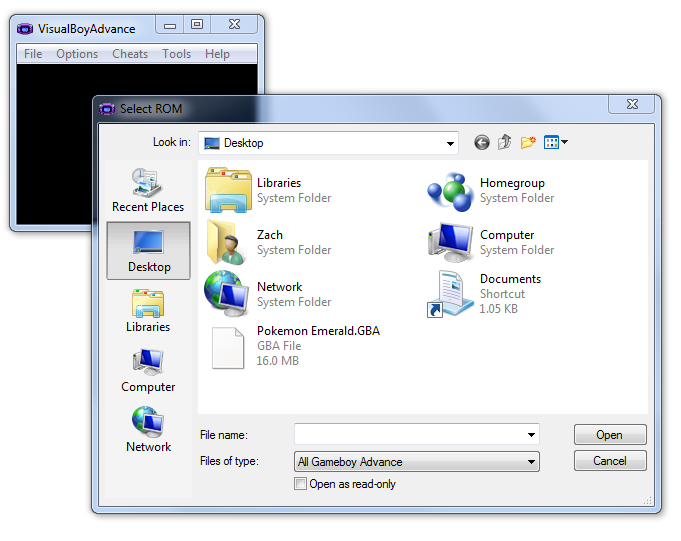The image size is (681, 541).
Task: Select Computer system folder icon in file list
Action: point(450,242)
